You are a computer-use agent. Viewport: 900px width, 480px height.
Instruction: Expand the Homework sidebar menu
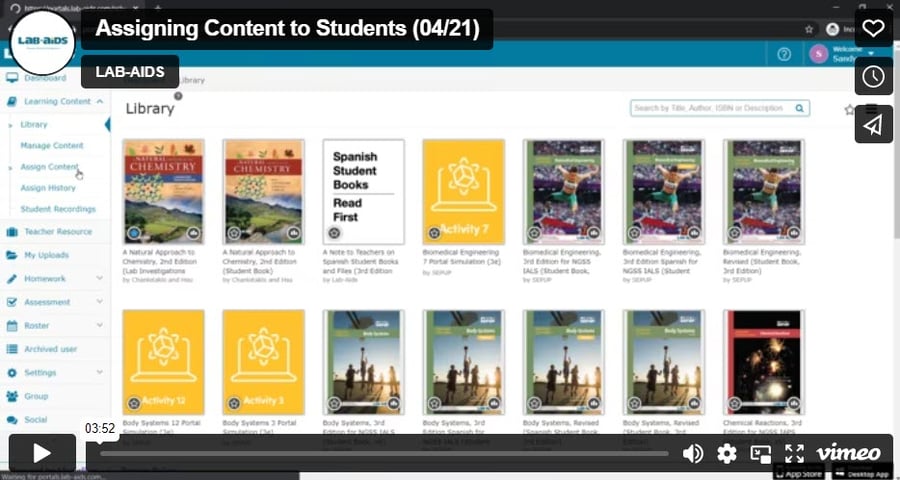(x=99, y=278)
